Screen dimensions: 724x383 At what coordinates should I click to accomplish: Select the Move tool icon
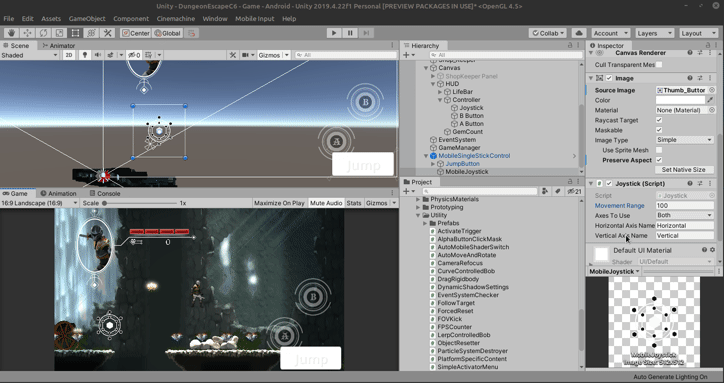[27, 33]
